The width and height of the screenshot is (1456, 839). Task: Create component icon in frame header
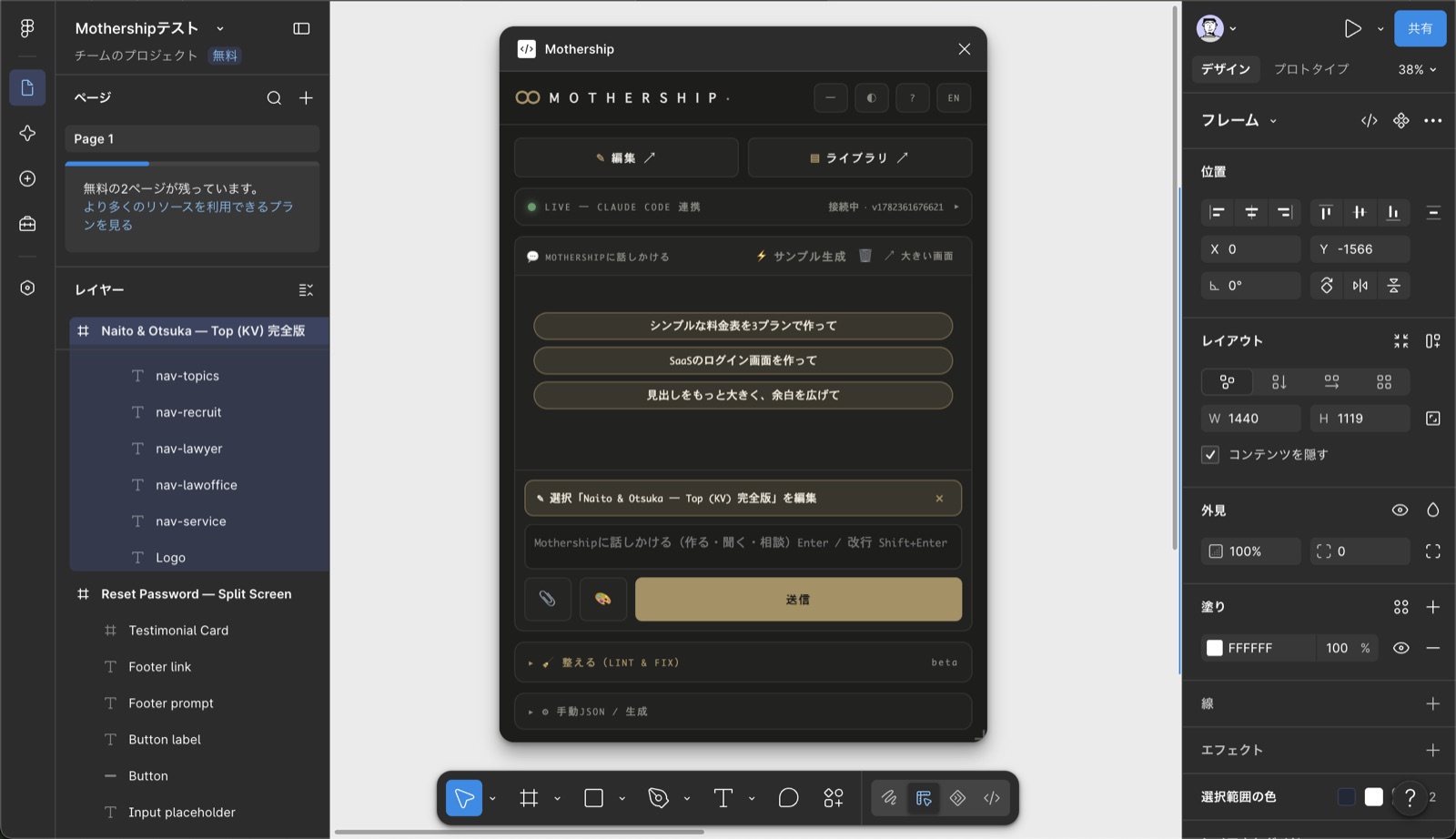(x=1401, y=120)
